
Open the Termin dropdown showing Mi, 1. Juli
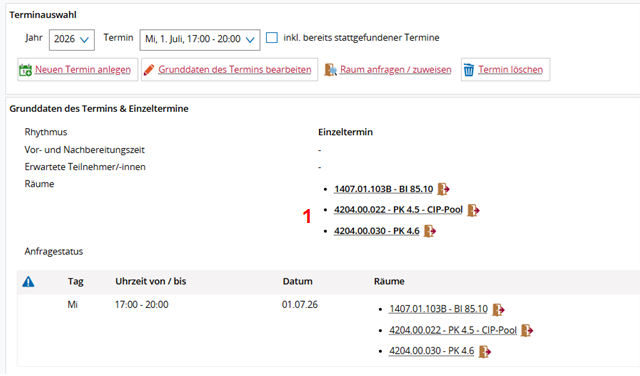coord(200,40)
